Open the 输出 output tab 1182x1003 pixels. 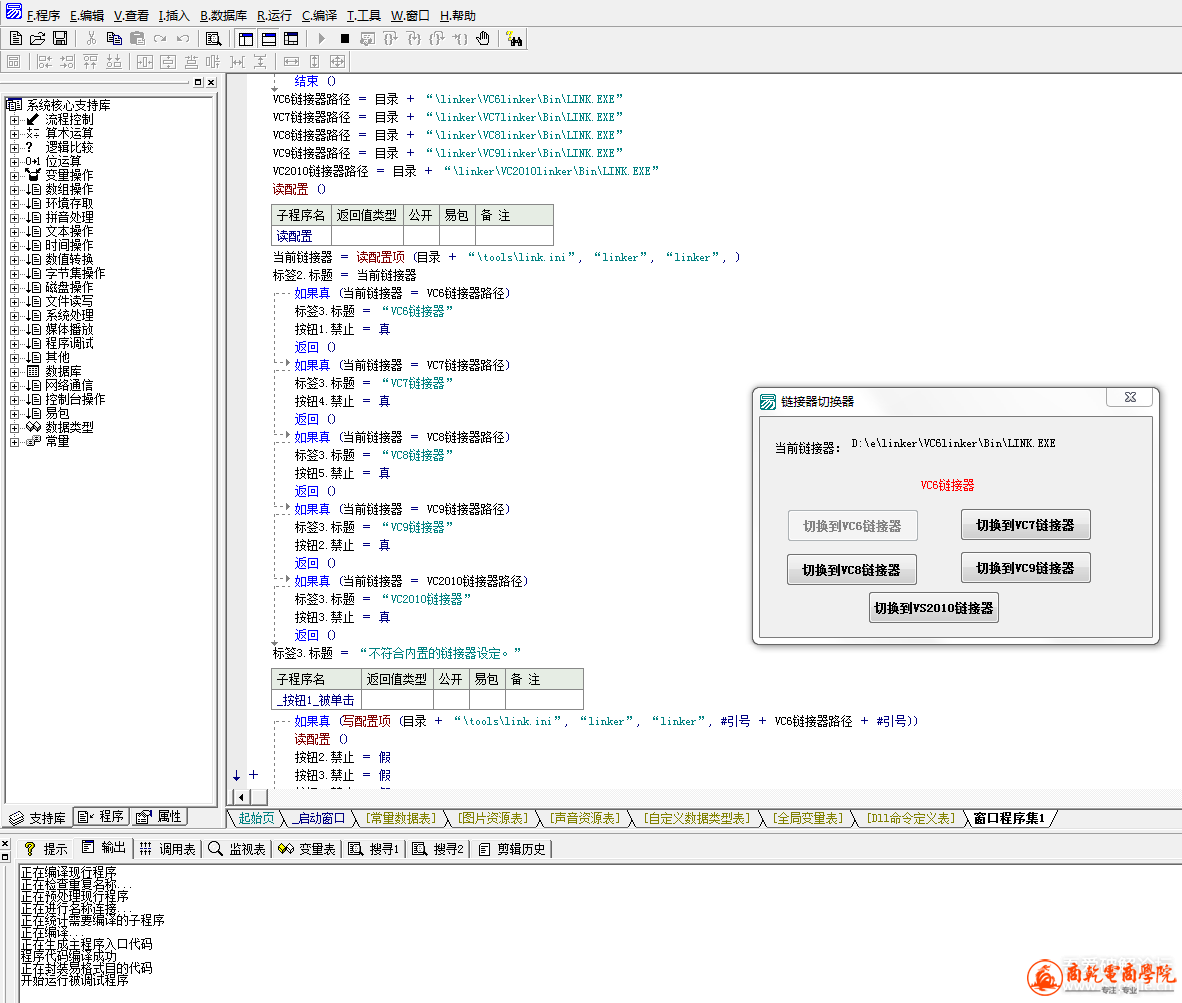click(105, 849)
